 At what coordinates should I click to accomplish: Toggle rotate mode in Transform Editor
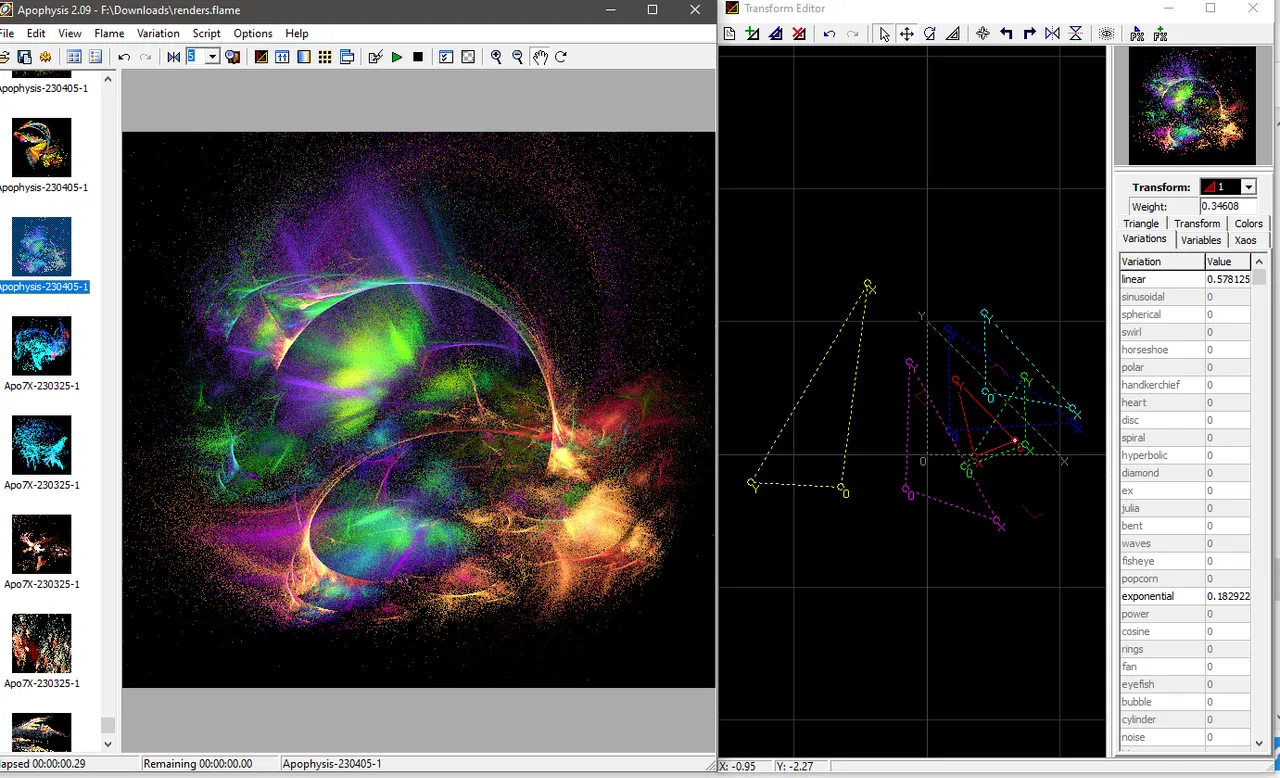(930, 34)
